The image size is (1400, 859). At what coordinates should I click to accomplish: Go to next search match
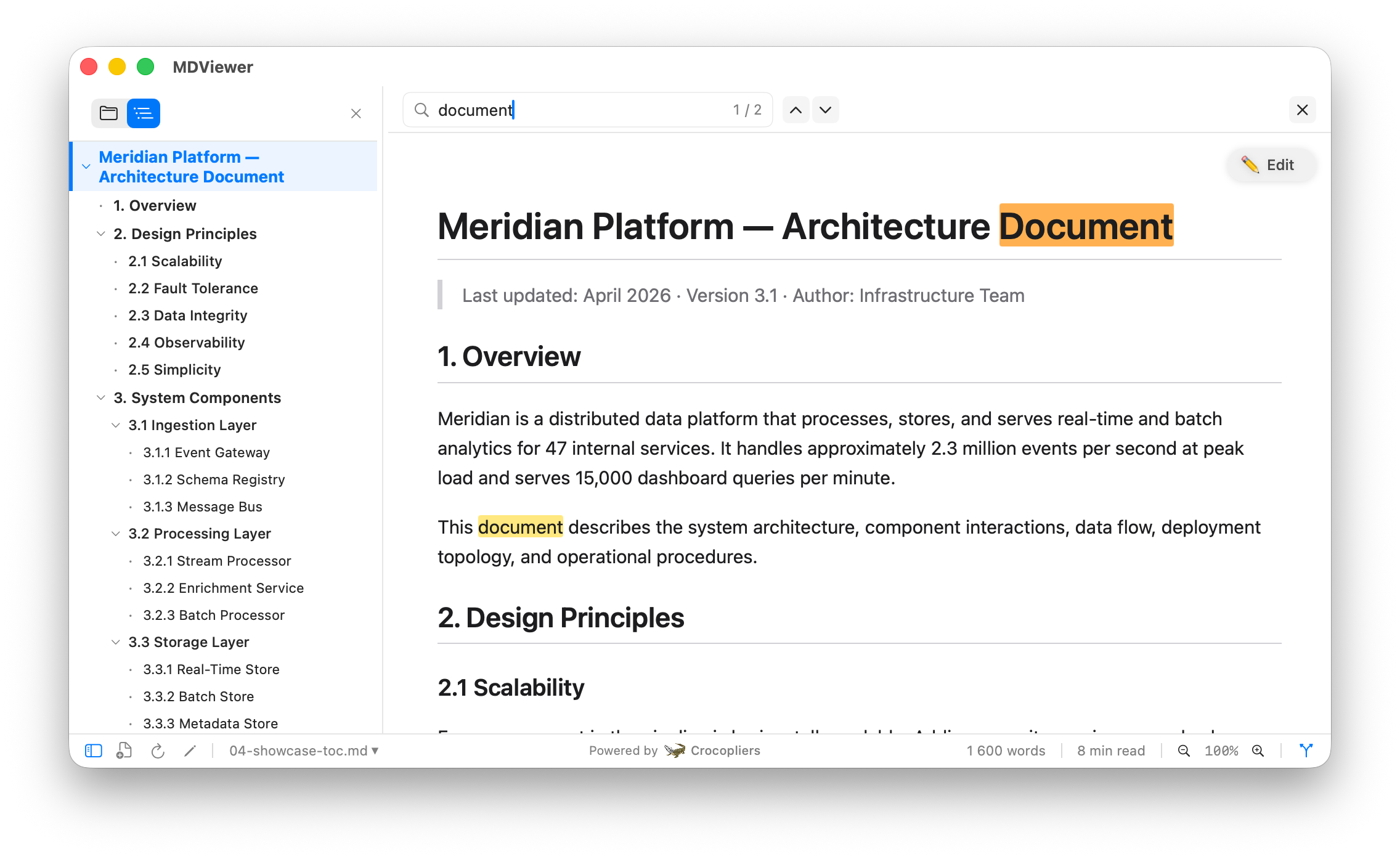pos(826,110)
